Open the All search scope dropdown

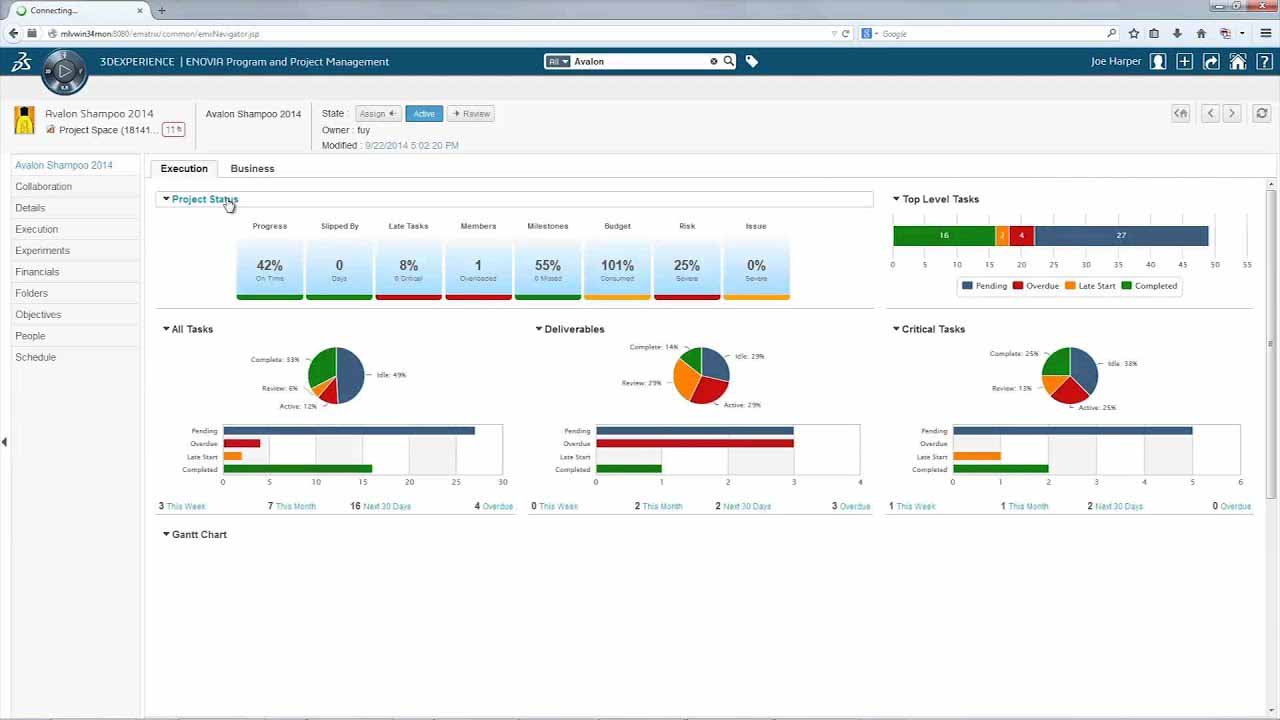click(x=557, y=61)
